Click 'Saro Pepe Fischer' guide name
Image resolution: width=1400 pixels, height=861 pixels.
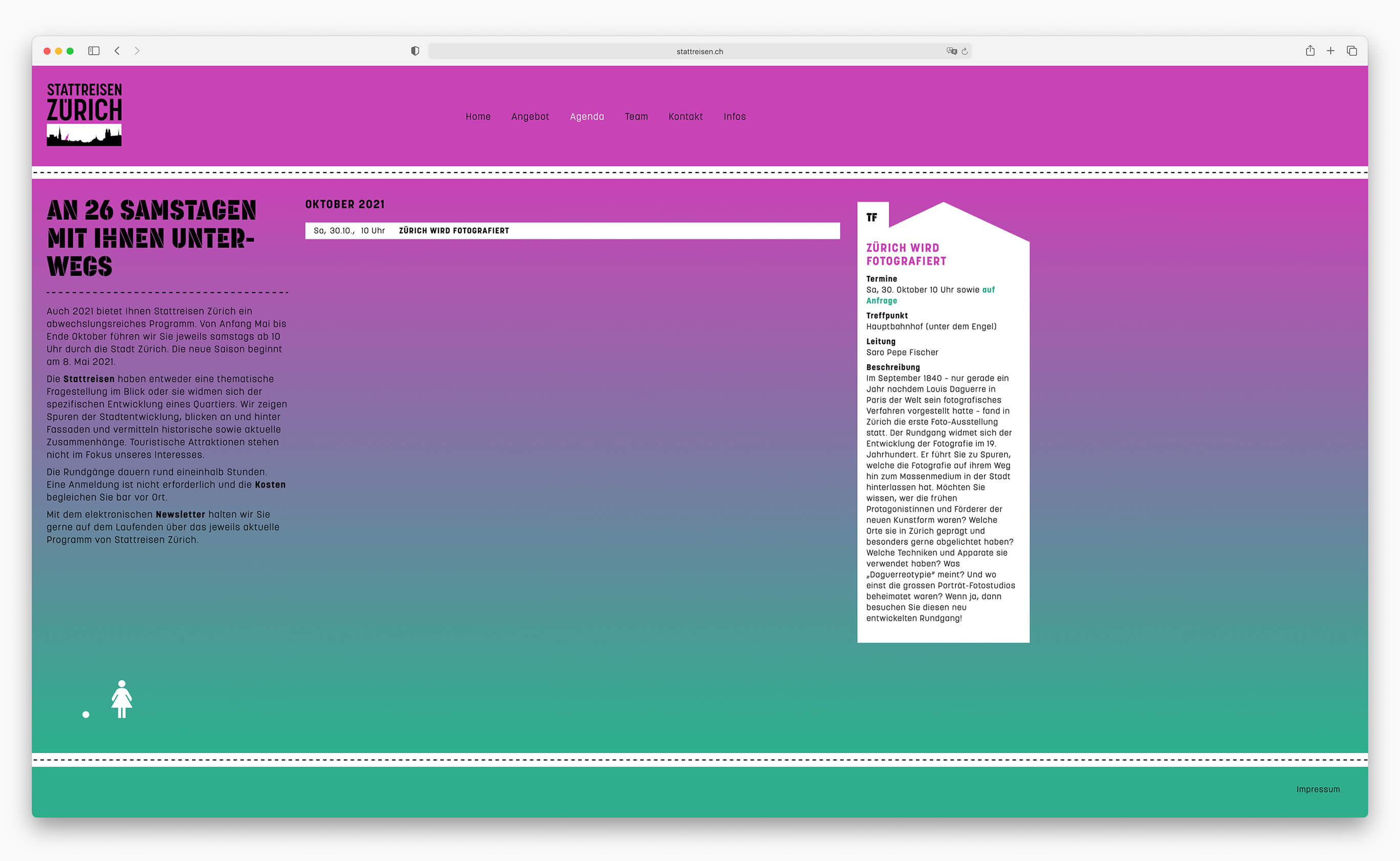tap(902, 352)
